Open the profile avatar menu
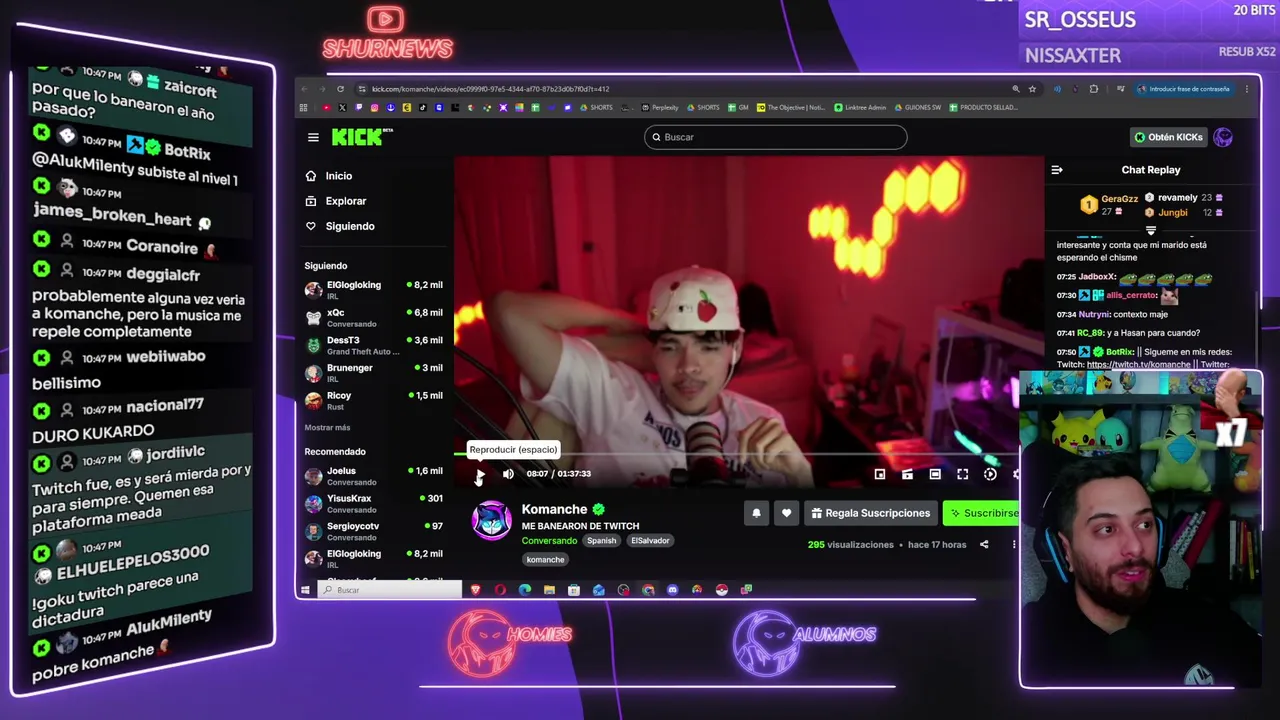Screen dimensions: 1280x720 tap(1223, 137)
